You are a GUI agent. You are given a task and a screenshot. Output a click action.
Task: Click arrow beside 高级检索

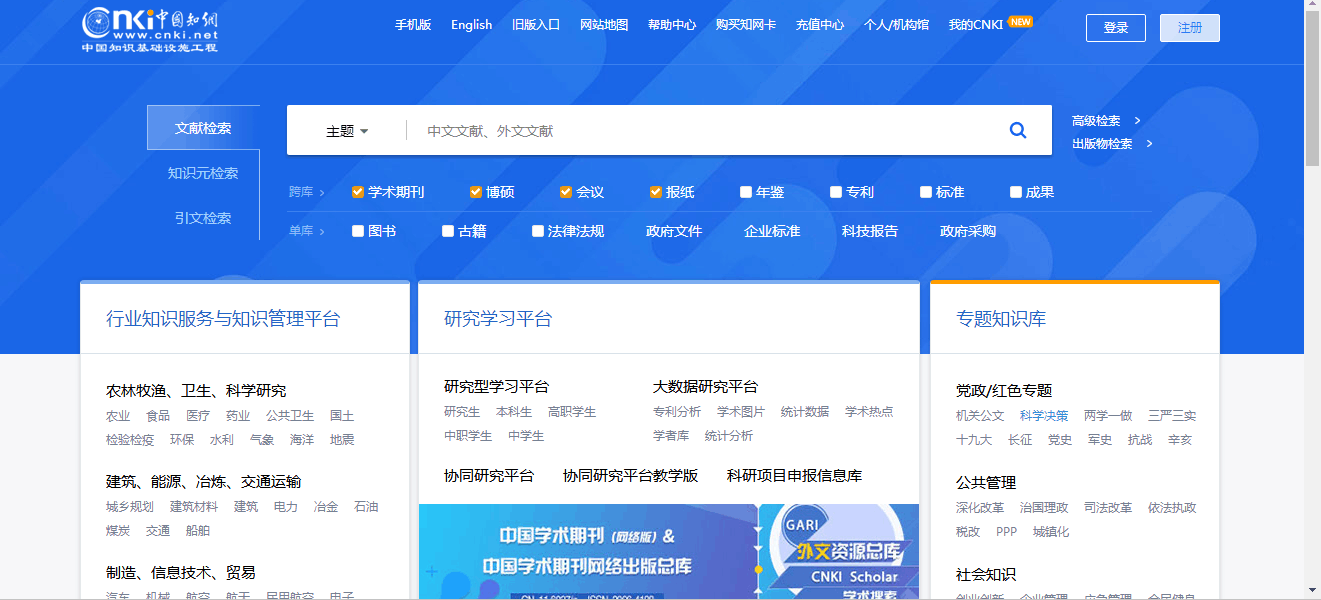click(x=1138, y=121)
